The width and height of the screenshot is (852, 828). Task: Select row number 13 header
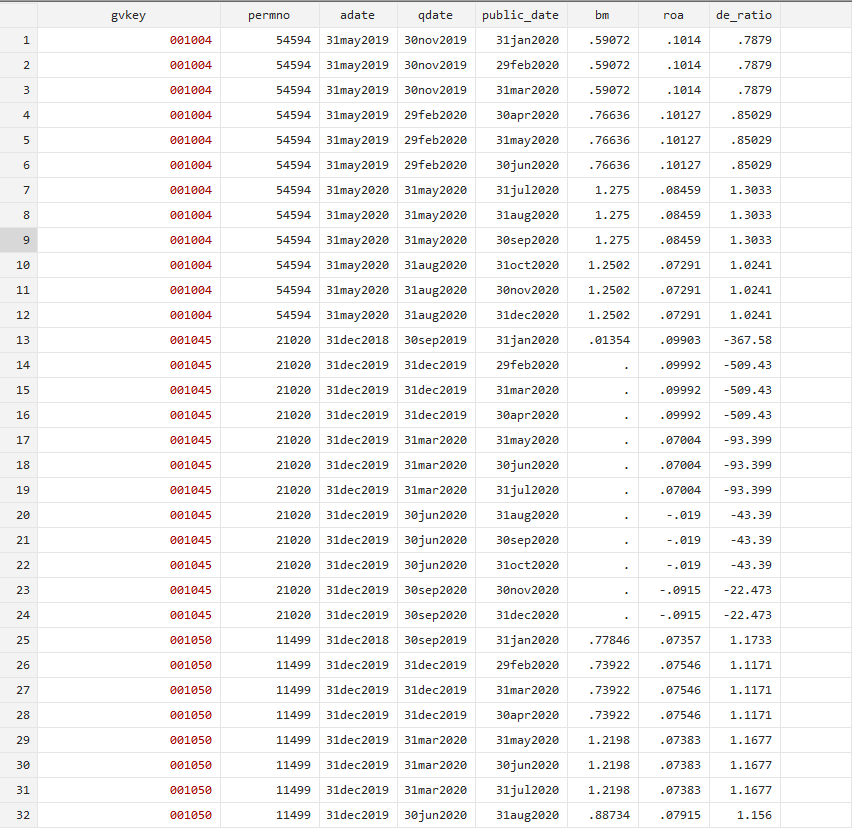[18, 340]
